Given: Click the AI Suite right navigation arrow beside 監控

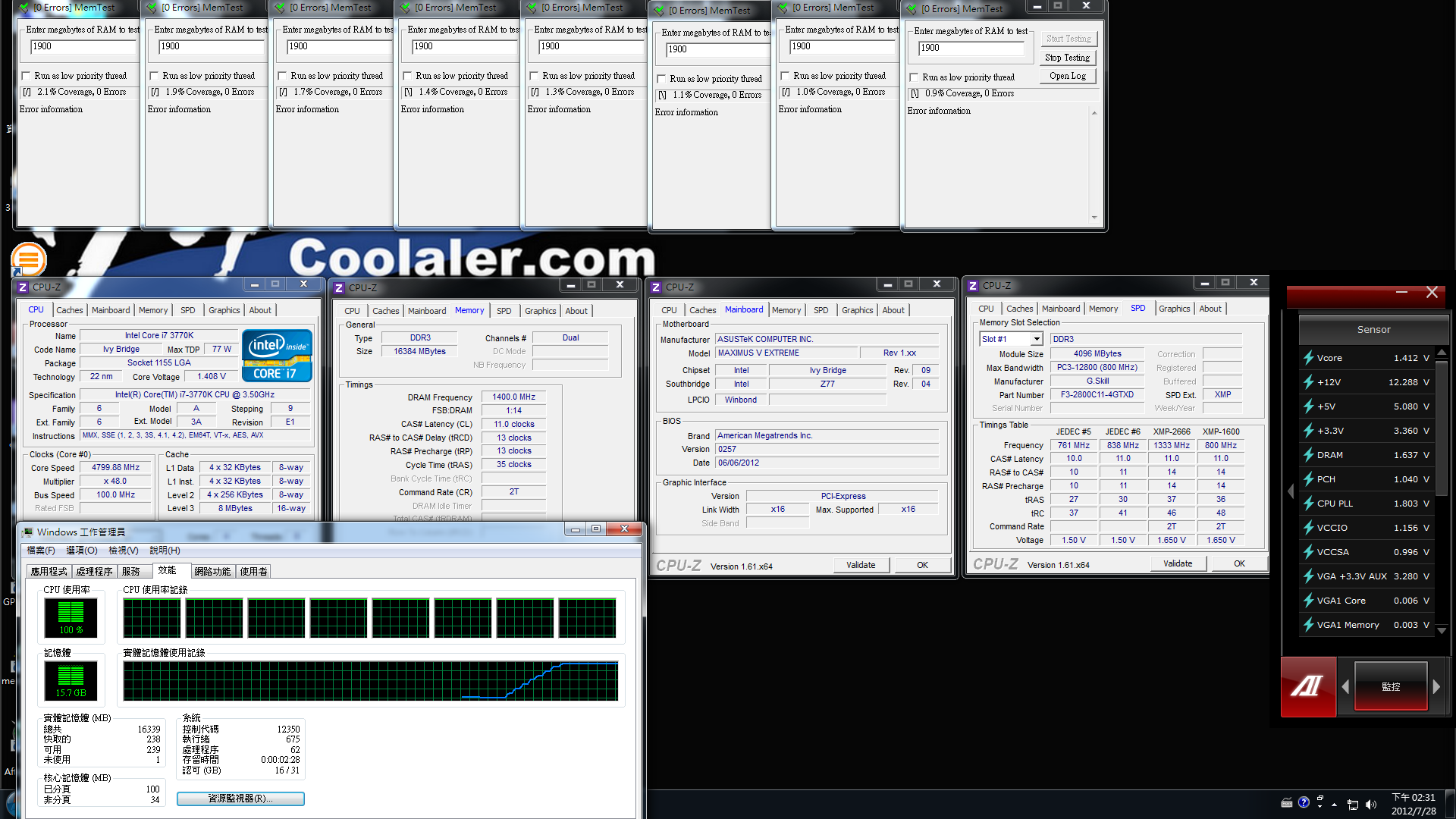Looking at the screenshot, I should coord(1436,686).
